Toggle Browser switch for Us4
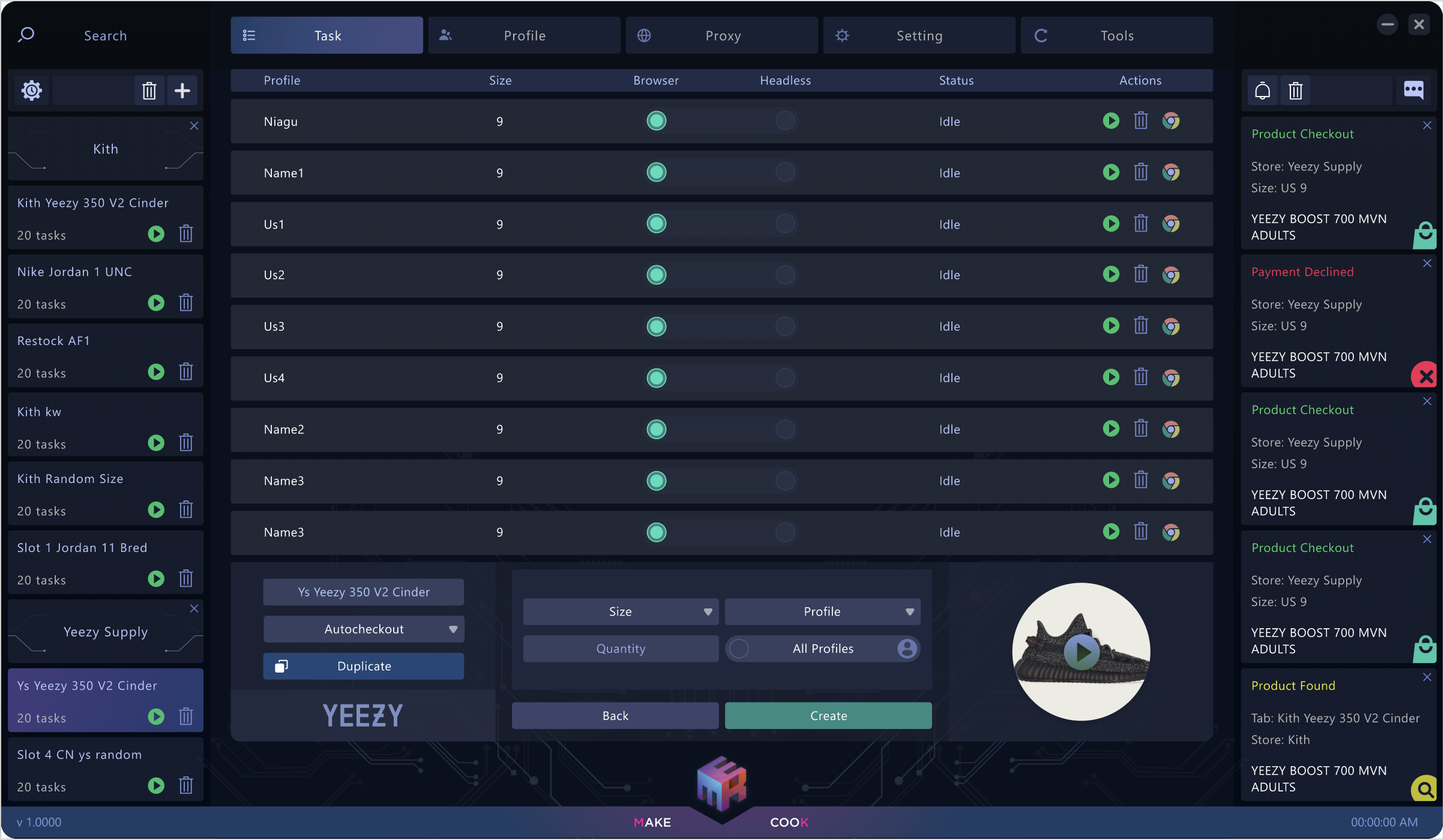This screenshot has height=840, width=1444. (x=656, y=378)
